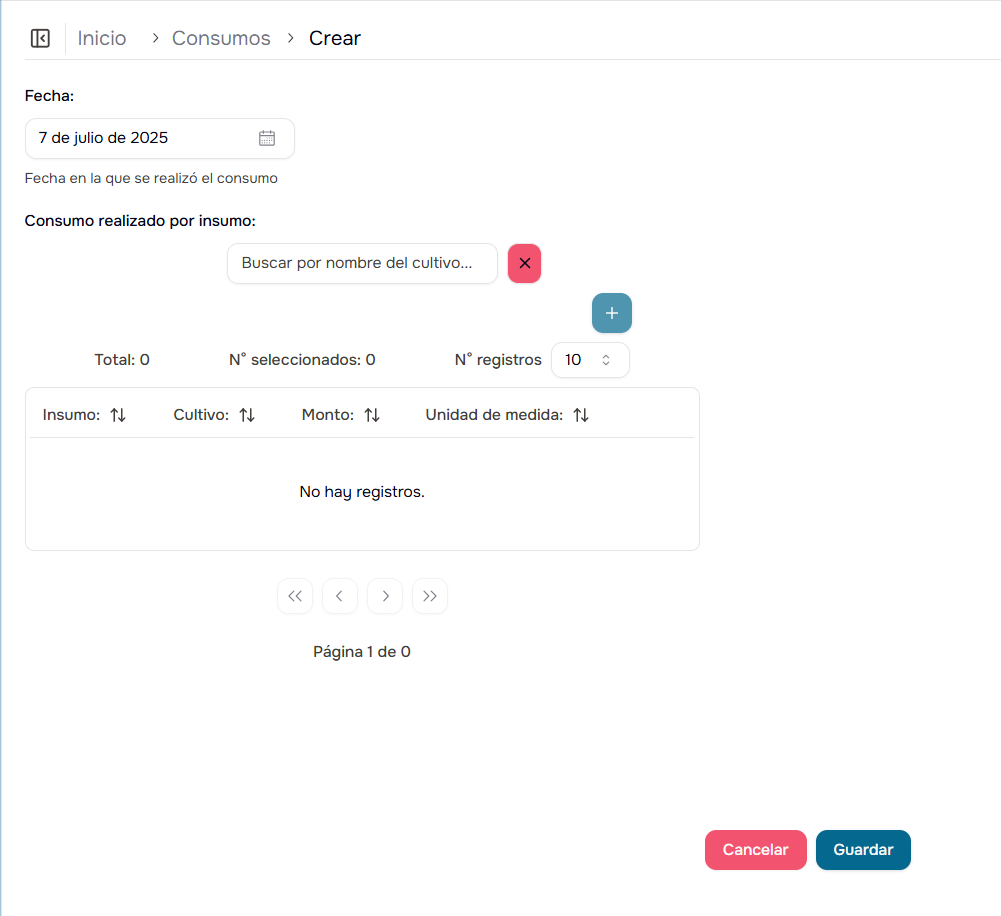Go to first page of table

click(295, 596)
